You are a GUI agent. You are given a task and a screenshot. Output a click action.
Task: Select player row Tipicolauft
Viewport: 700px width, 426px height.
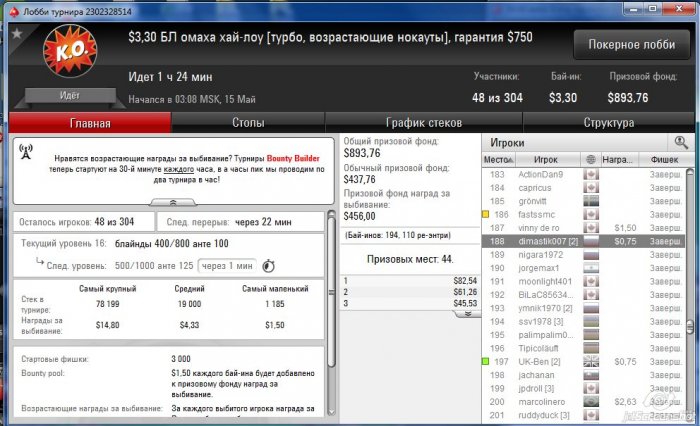583,348
